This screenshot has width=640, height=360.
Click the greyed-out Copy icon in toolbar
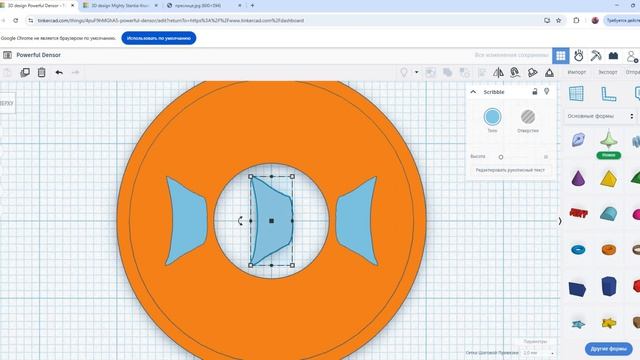[x=7, y=73]
